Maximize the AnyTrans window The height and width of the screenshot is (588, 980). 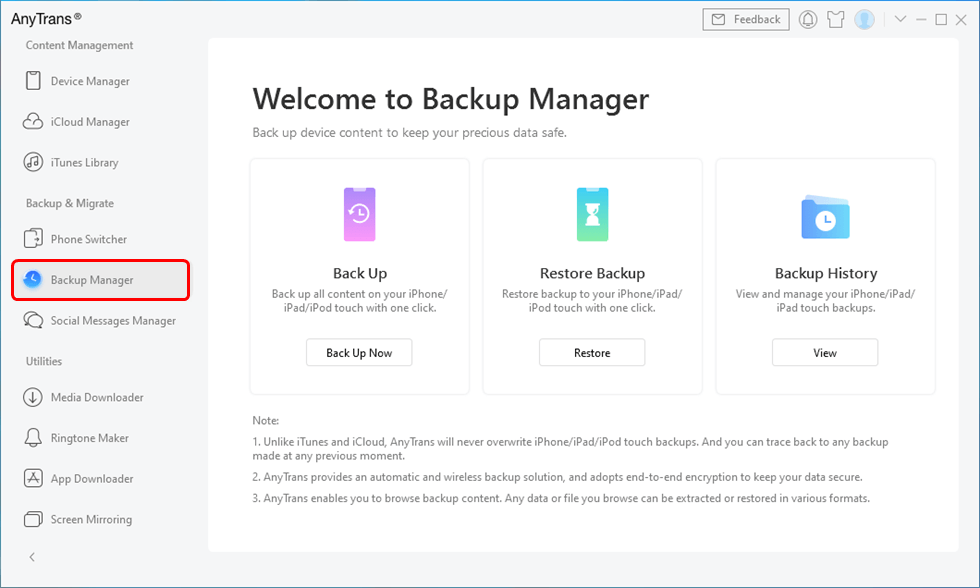point(941,19)
